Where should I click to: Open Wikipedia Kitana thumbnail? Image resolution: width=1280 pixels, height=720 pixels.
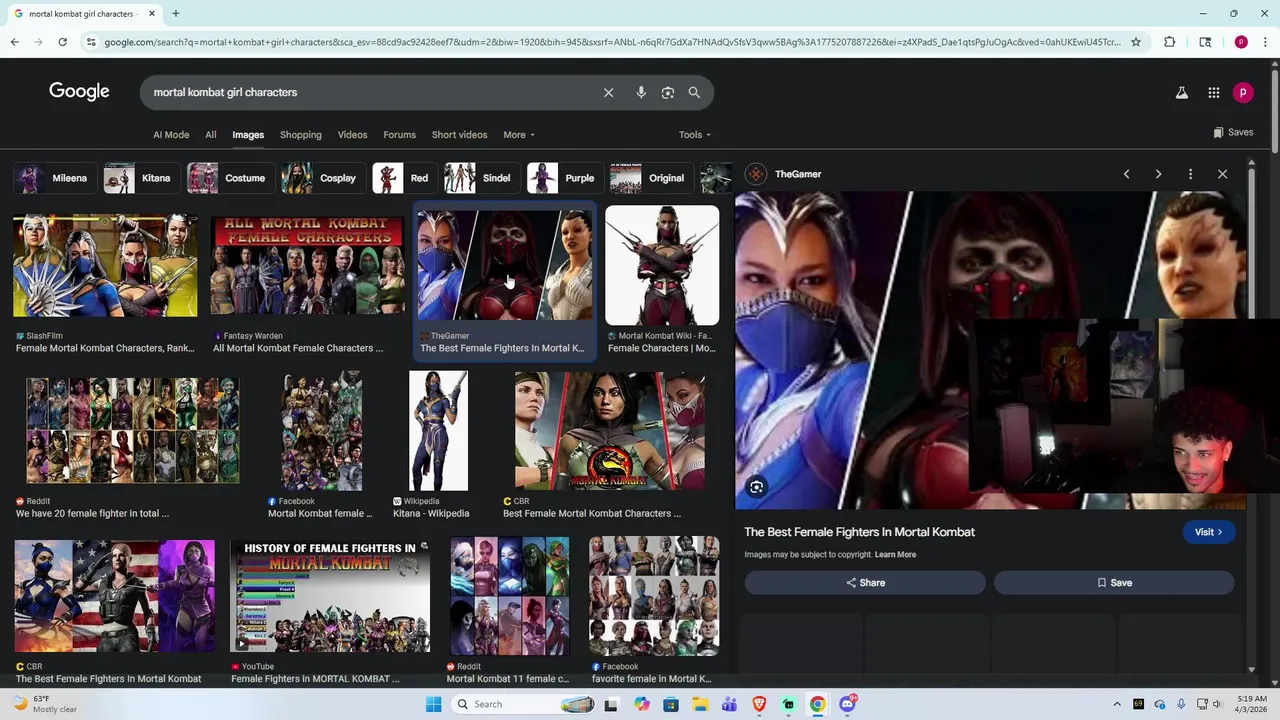click(x=438, y=431)
